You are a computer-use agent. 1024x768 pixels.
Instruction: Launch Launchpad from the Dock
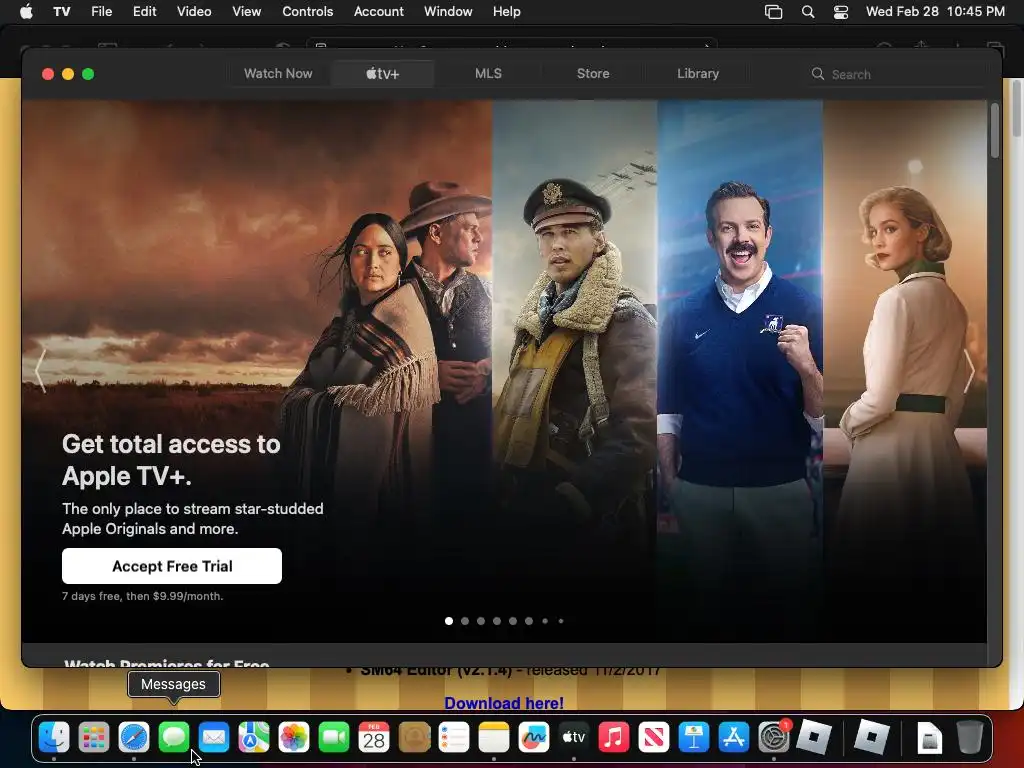coord(94,738)
